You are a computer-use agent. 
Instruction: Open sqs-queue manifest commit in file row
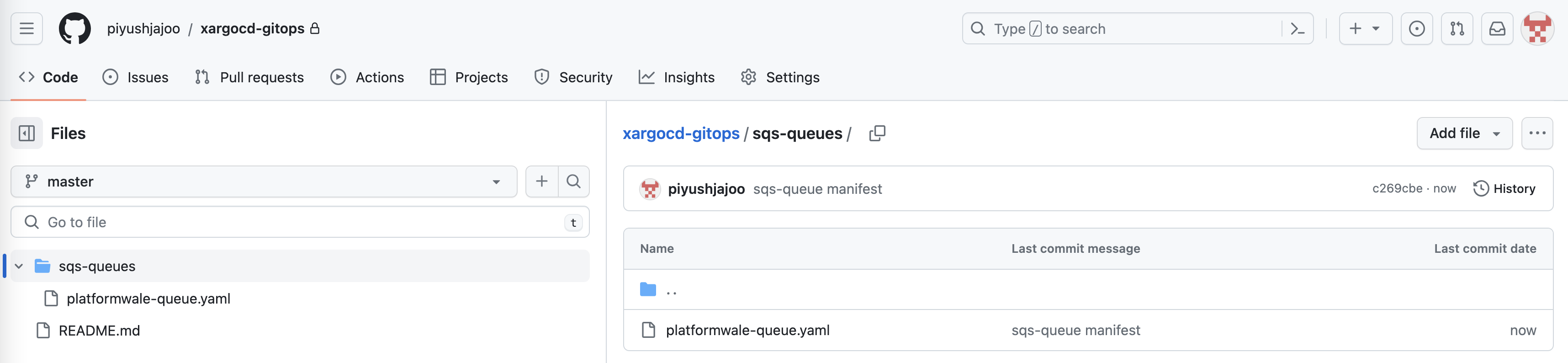(x=1075, y=330)
